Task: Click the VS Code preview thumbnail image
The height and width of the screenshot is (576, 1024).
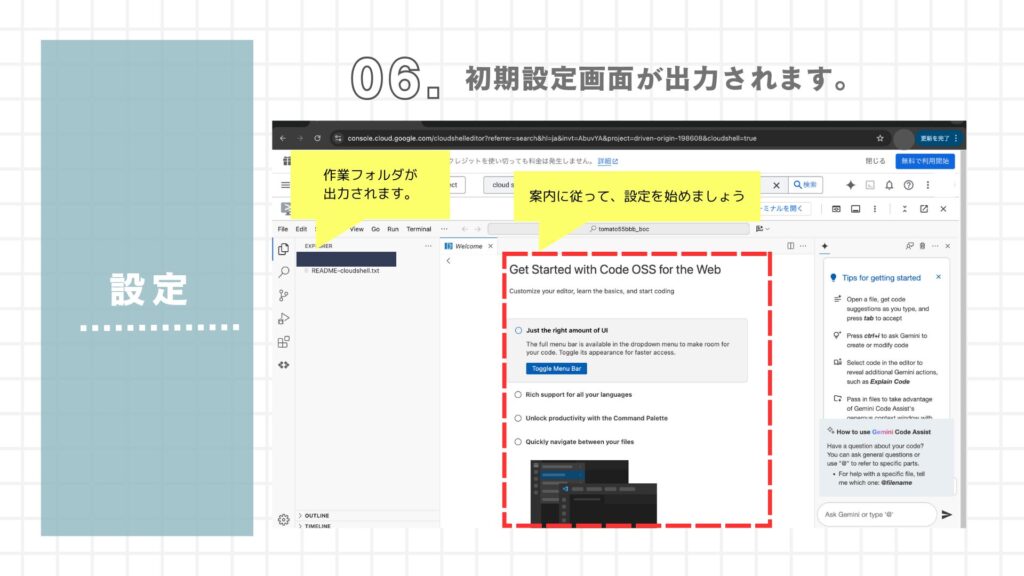Action: pos(594,492)
